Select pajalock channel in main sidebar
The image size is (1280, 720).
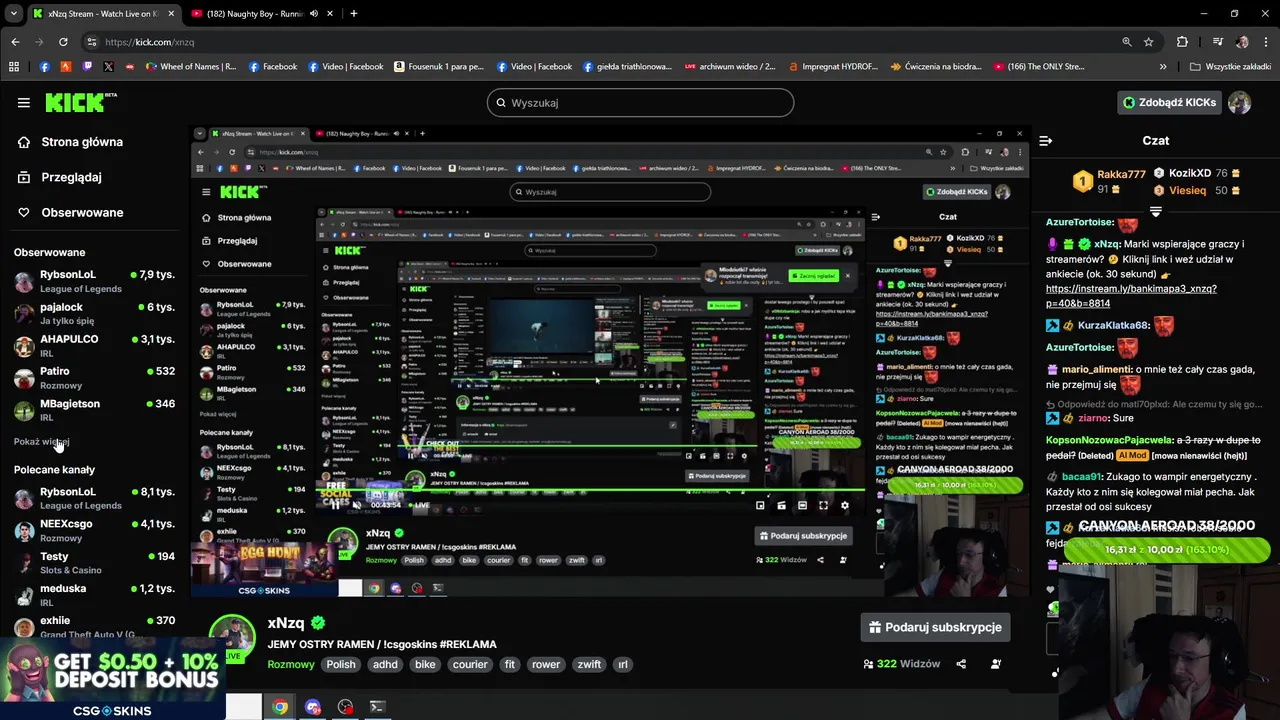(x=95, y=314)
